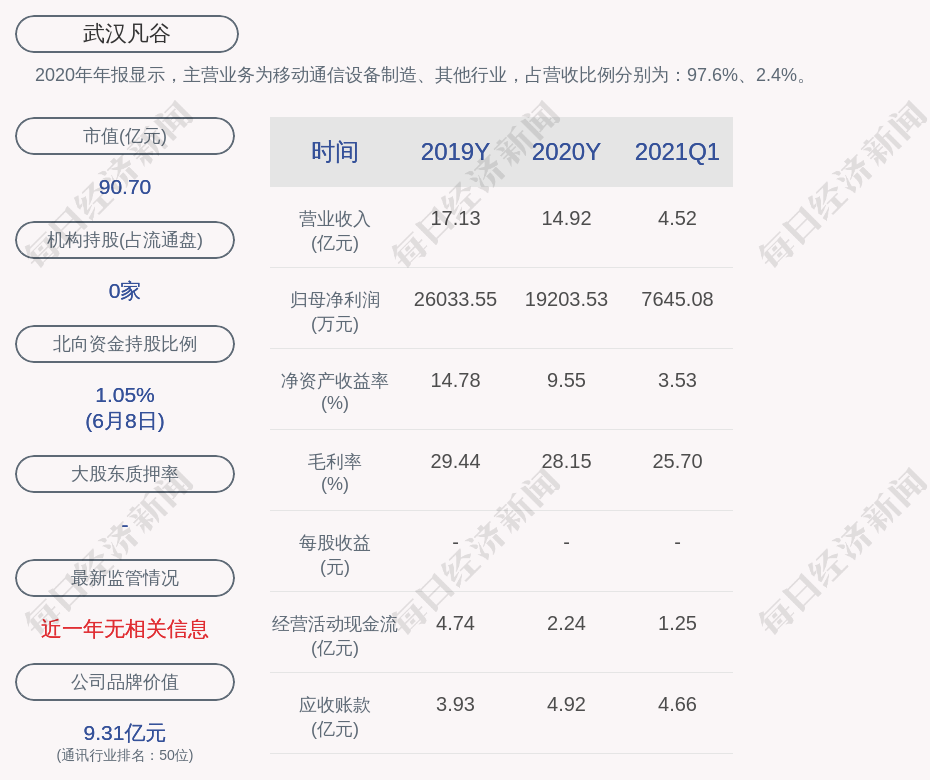Click the 26033.55 net profit value

tap(455, 299)
